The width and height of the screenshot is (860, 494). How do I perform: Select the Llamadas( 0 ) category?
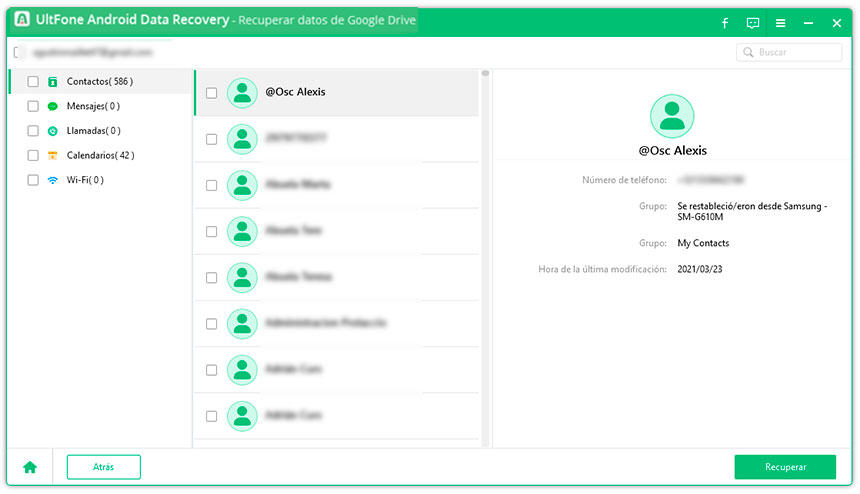[x=100, y=131]
